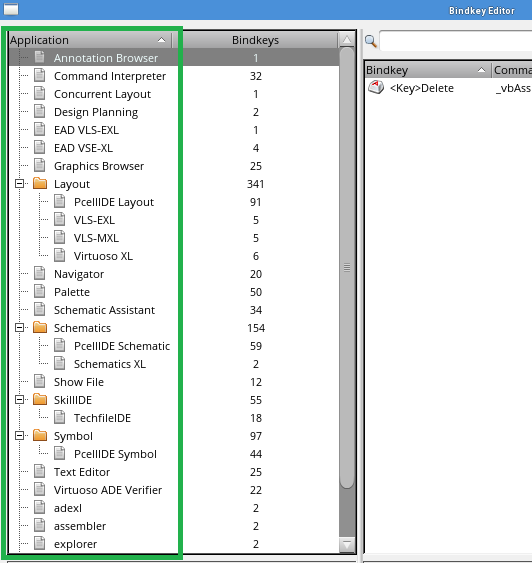Pick Graphics Browser from the list
This screenshot has height=563, width=532.
point(99,166)
